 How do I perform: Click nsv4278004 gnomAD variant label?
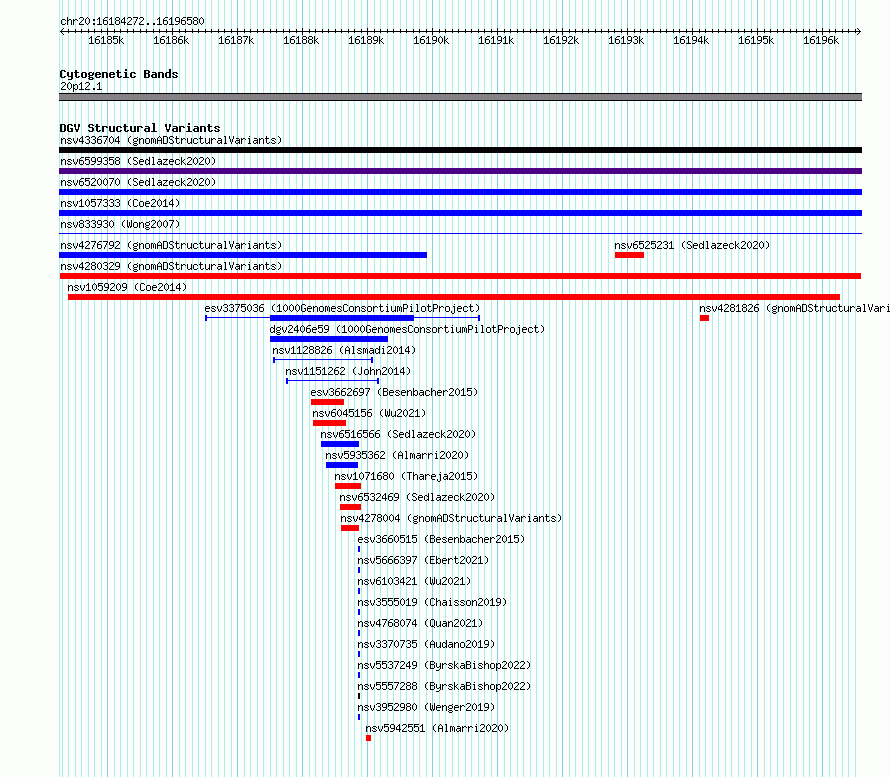451,518
